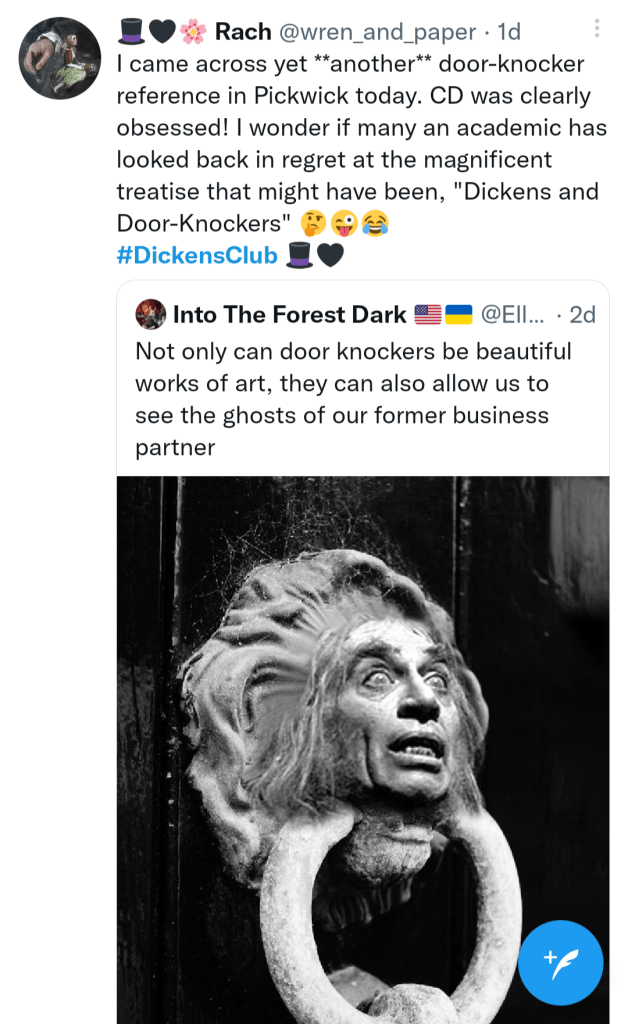Click the "2d" timestamp on quoted tweet
The height and width of the screenshot is (1024, 628).
(581, 315)
